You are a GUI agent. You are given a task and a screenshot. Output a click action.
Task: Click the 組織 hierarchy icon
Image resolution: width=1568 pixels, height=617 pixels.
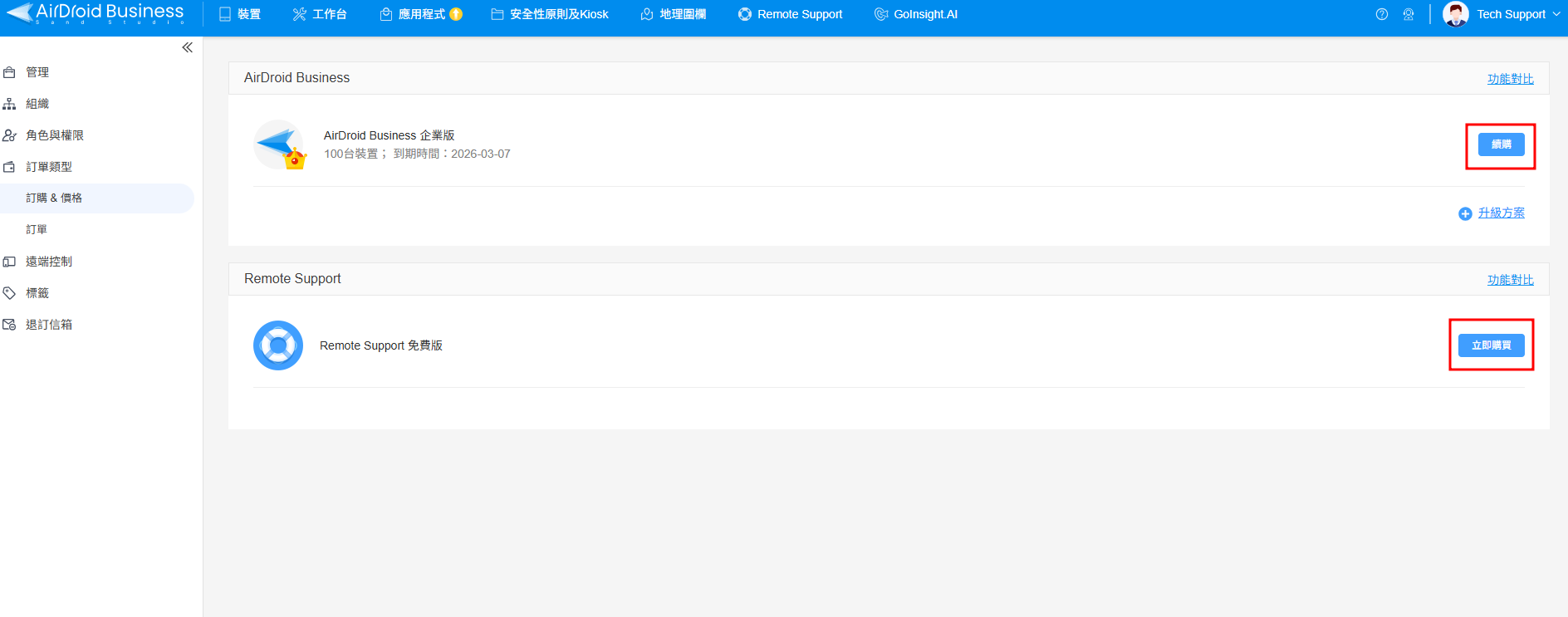[9, 104]
